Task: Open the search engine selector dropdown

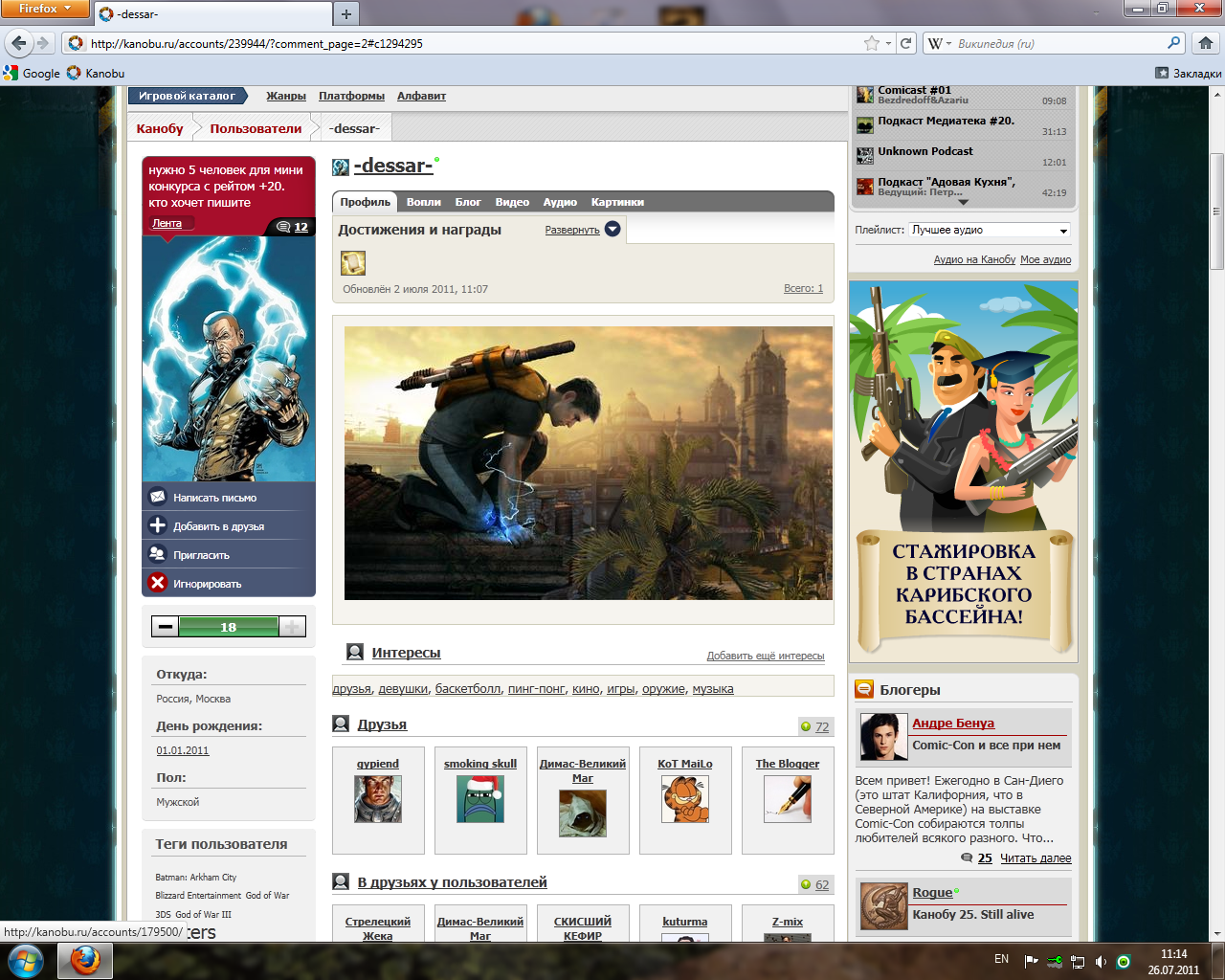Action: [940, 43]
